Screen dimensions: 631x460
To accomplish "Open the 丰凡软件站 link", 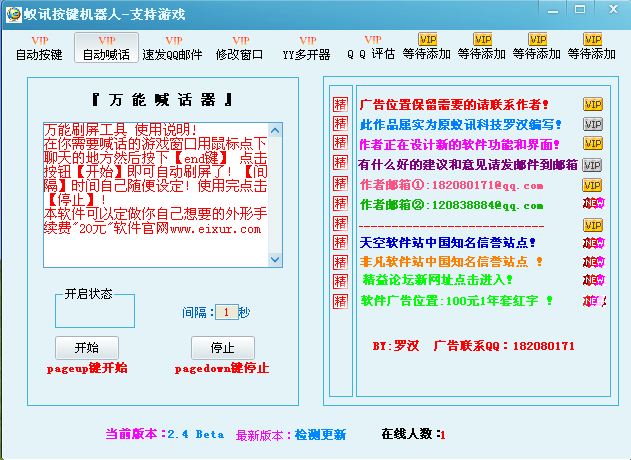I will click(451, 262).
